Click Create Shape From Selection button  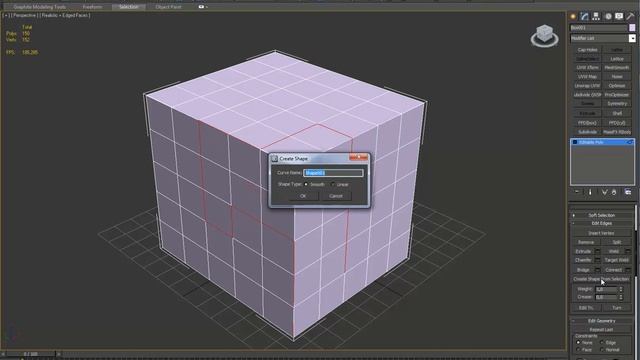601,279
